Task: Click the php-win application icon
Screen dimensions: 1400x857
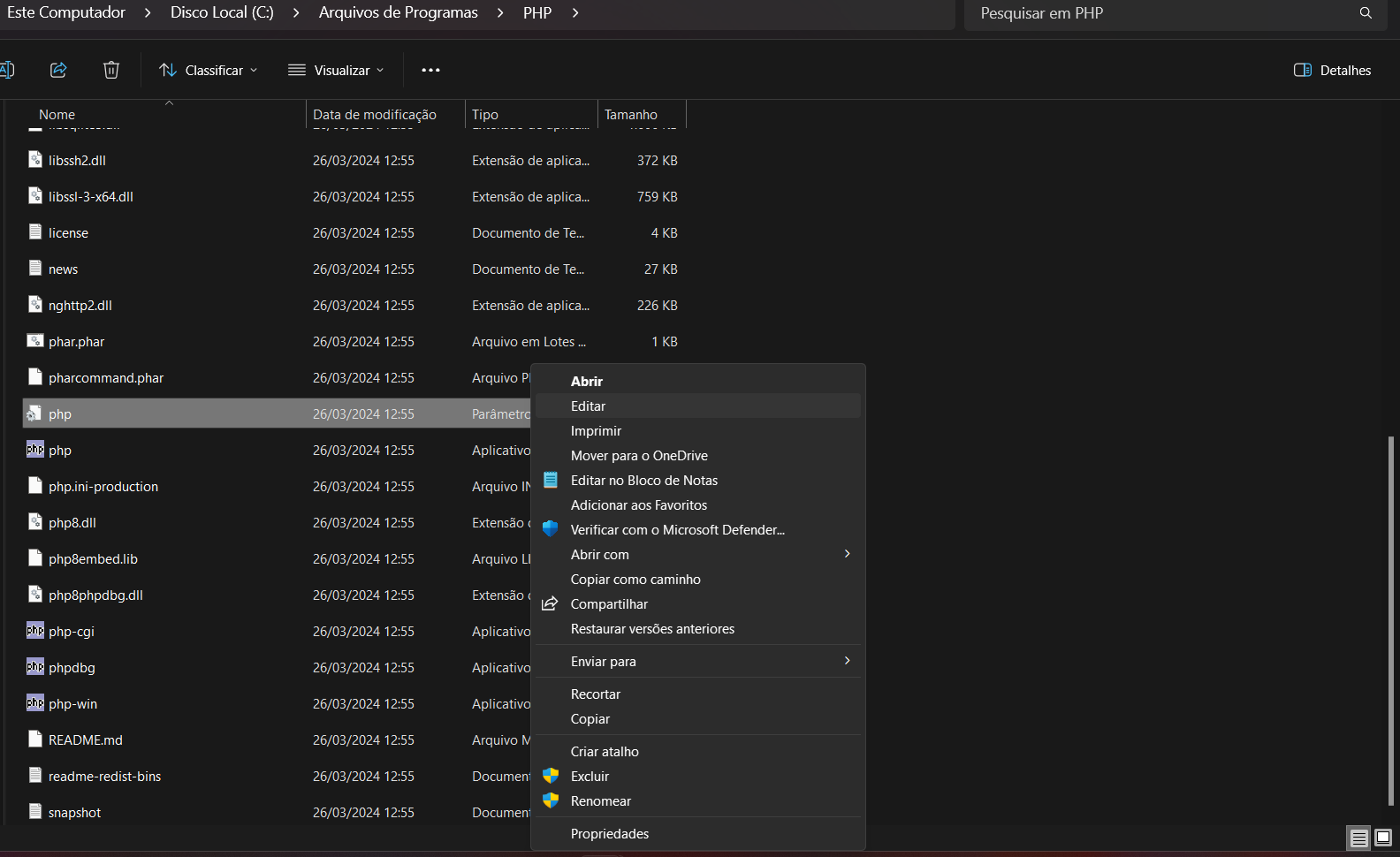Action: [x=35, y=703]
